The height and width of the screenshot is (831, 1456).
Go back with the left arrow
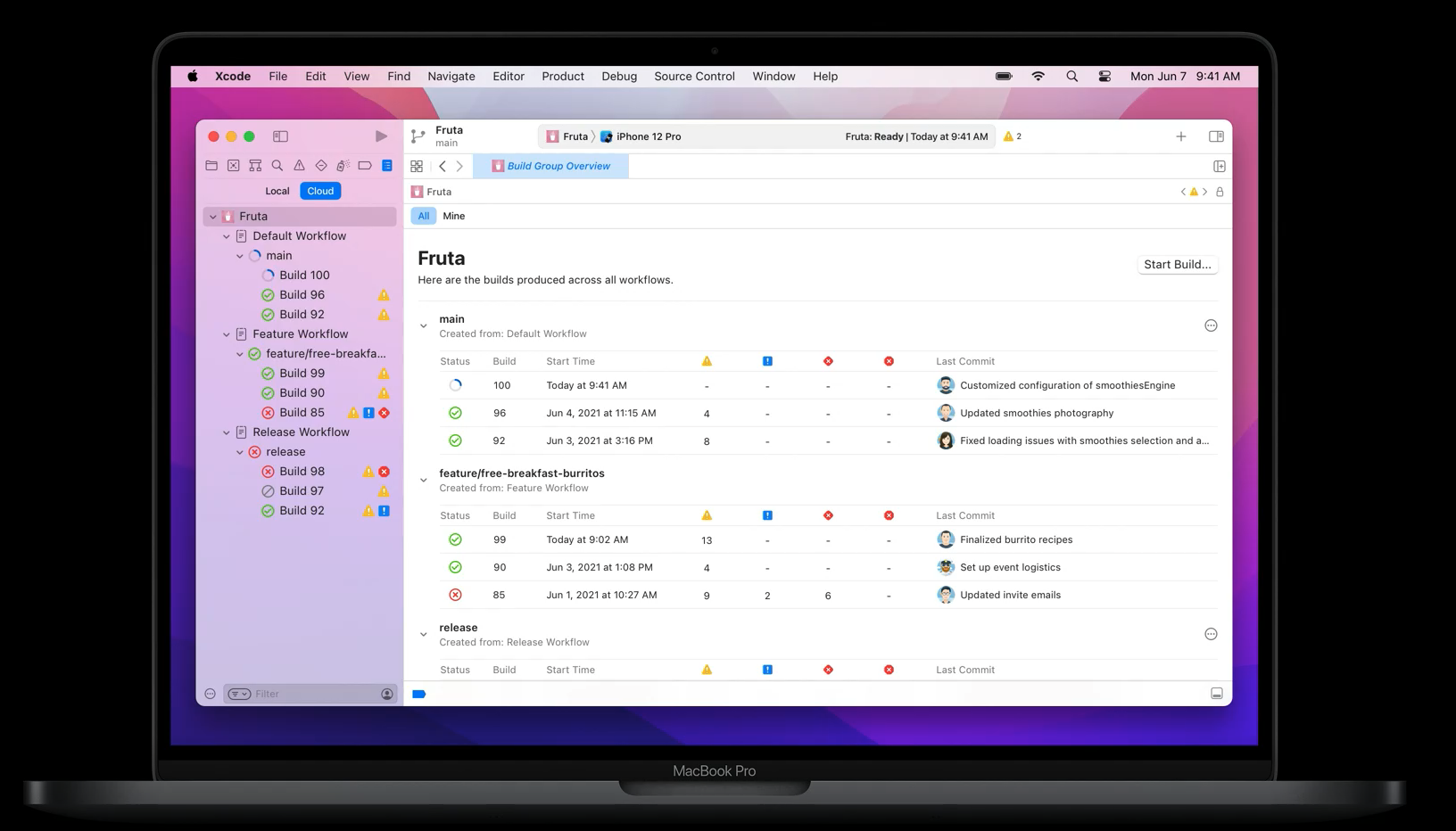pos(443,166)
